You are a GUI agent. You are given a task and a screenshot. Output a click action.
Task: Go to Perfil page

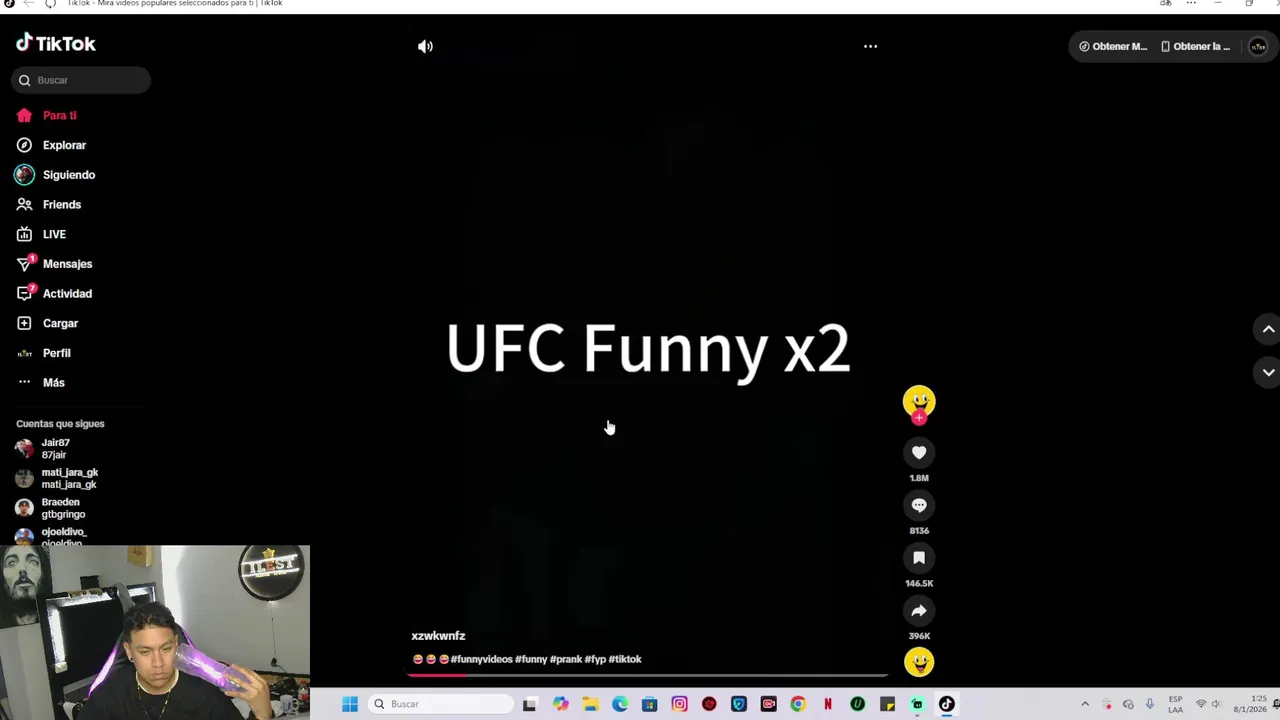tap(56, 353)
